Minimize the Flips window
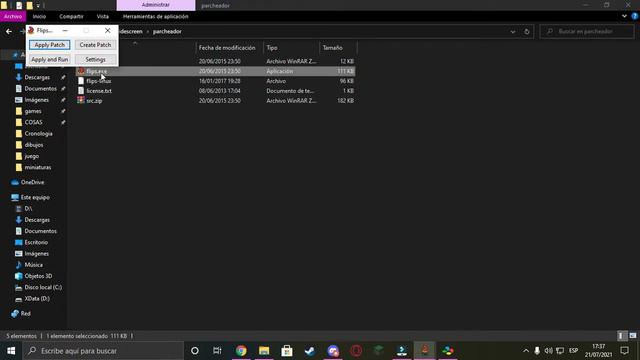Screen dimensions: 640x360 (x=65, y=31)
